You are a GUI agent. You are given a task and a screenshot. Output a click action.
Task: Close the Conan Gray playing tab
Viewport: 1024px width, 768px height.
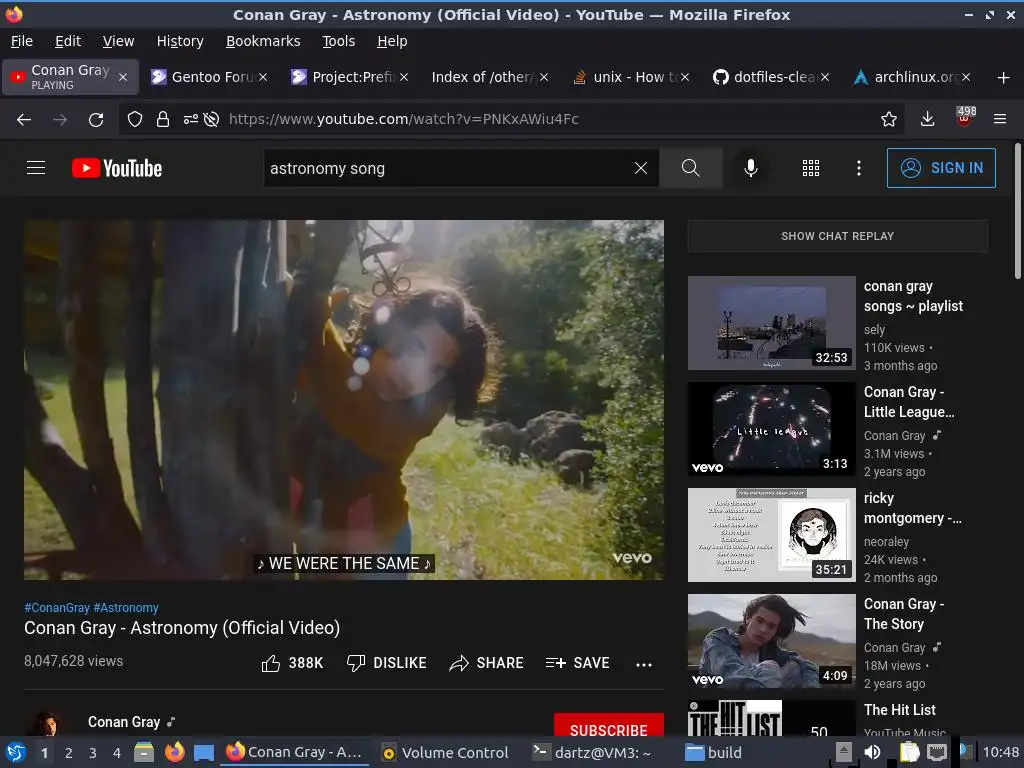tap(123, 77)
